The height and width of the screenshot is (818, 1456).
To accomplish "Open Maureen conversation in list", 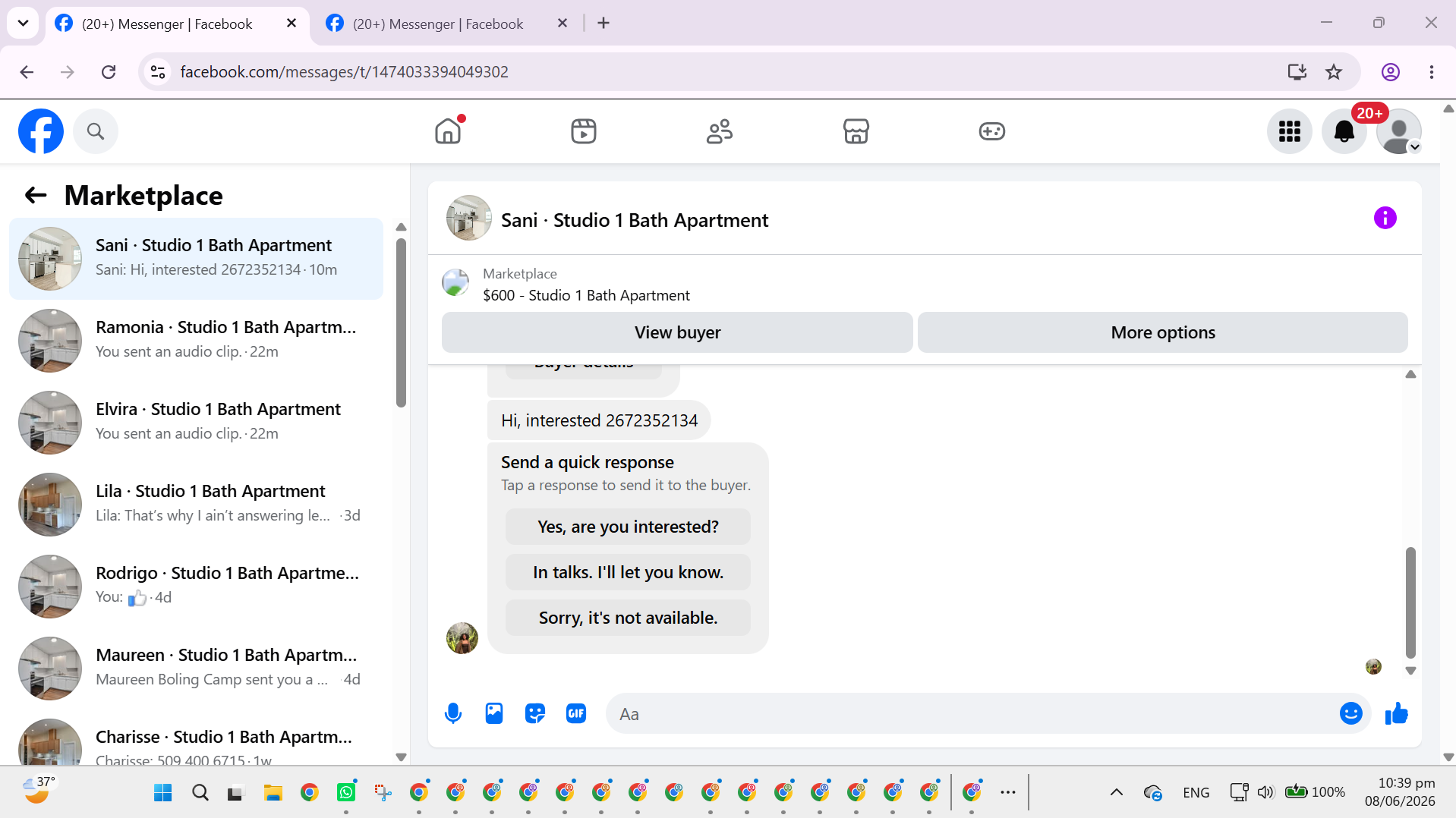I will click(196, 669).
